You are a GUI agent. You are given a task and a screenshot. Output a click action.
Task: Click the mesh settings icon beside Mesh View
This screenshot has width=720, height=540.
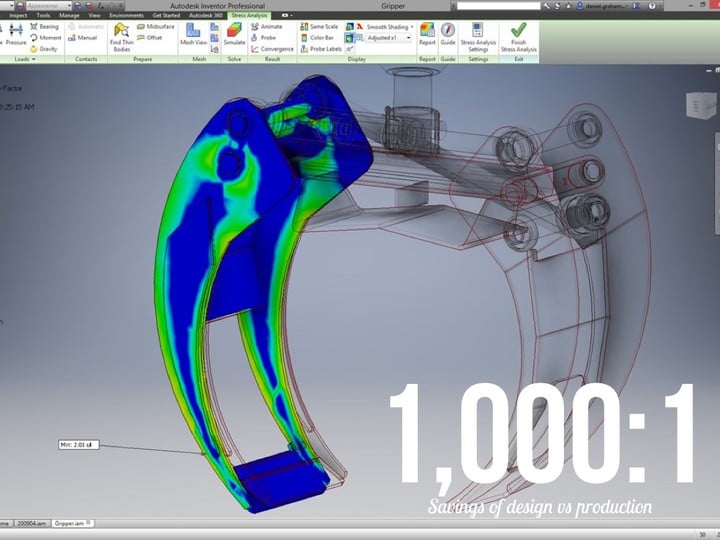[x=214, y=27]
